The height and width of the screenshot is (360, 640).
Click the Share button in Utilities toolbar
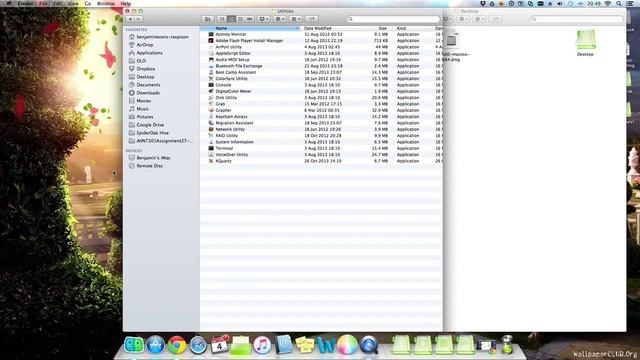[312, 19]
